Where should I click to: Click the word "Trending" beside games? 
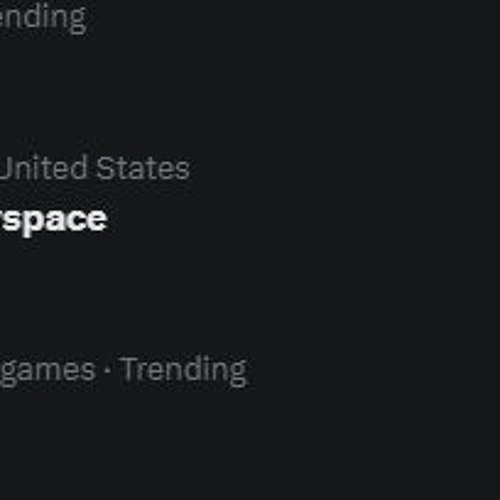coord(184,370)
